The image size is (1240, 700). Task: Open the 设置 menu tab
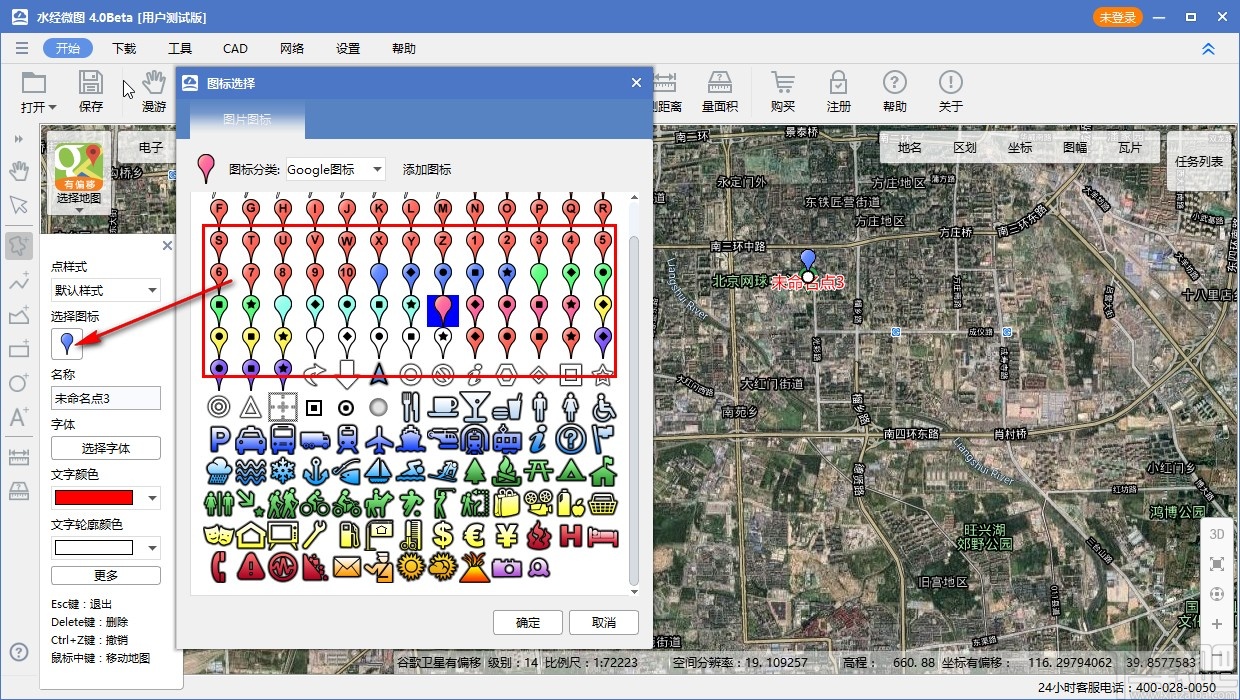(348, 48)
